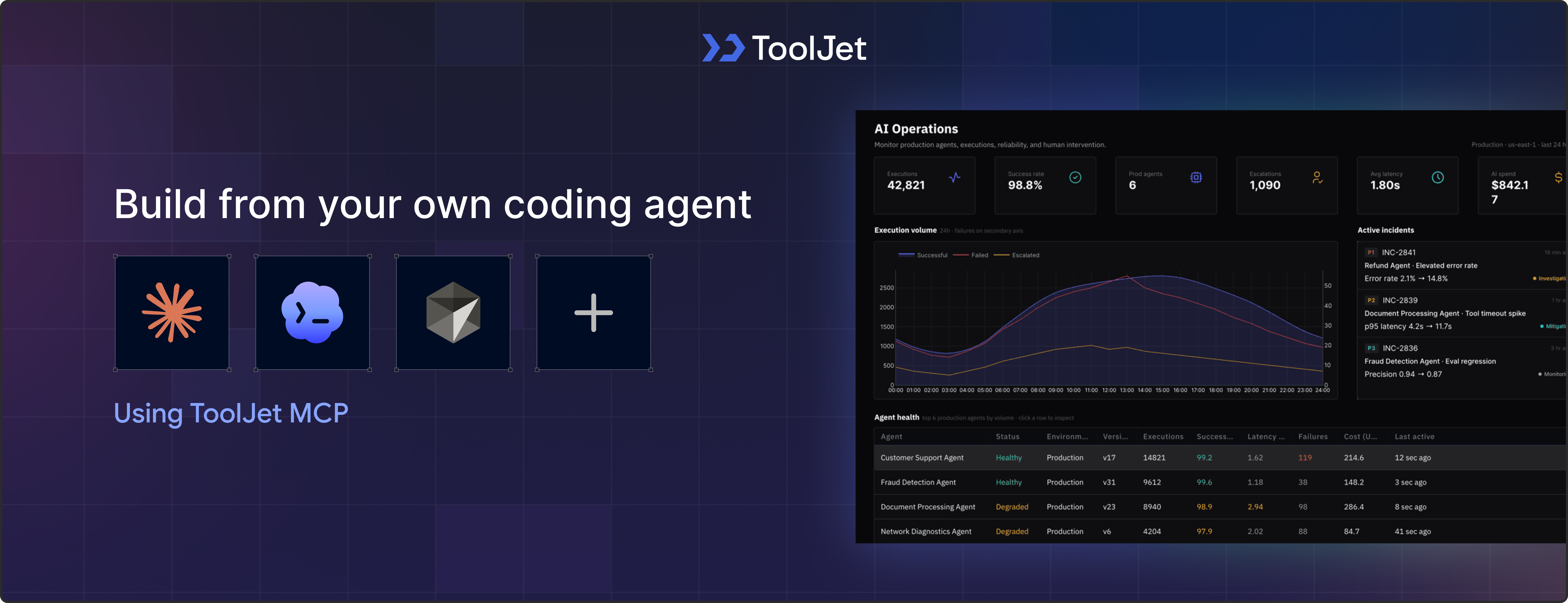
Task: Click the Avg latency clock icon
Action: click(1438, 178)
